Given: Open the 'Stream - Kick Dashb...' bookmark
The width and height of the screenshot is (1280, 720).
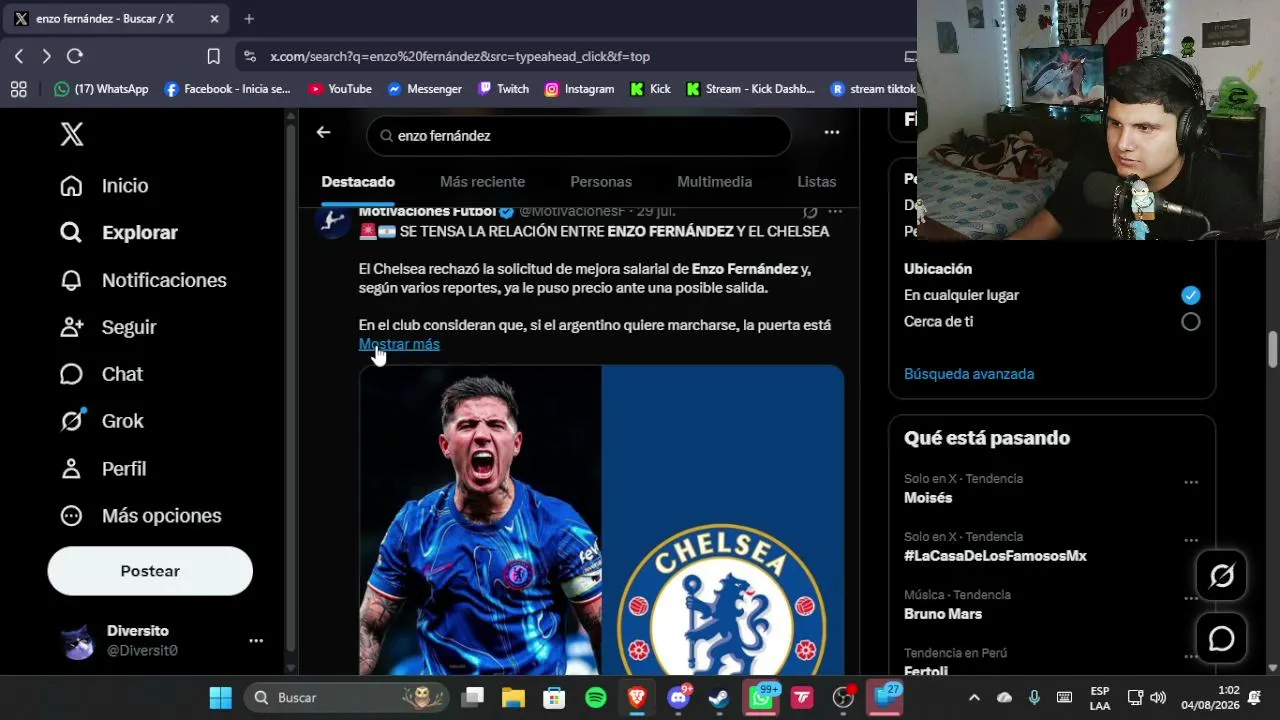Looking at the screenshot, I should [750, 89].
